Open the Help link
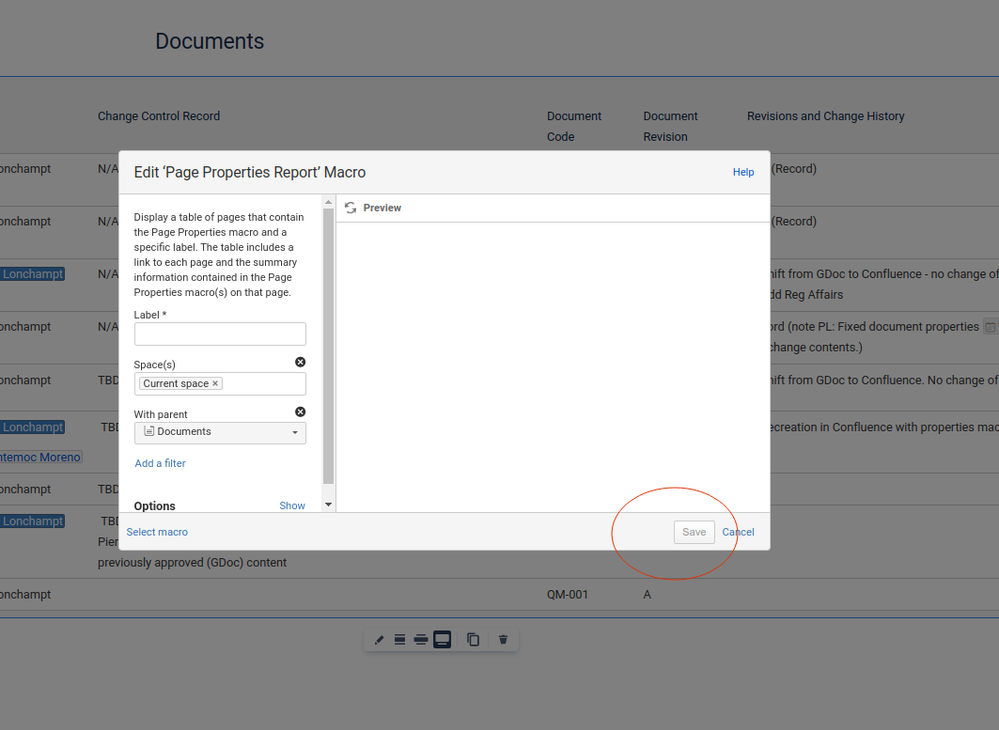Image resolution: width=999 pixels, height=730 pixels. [x=743, y=172]
